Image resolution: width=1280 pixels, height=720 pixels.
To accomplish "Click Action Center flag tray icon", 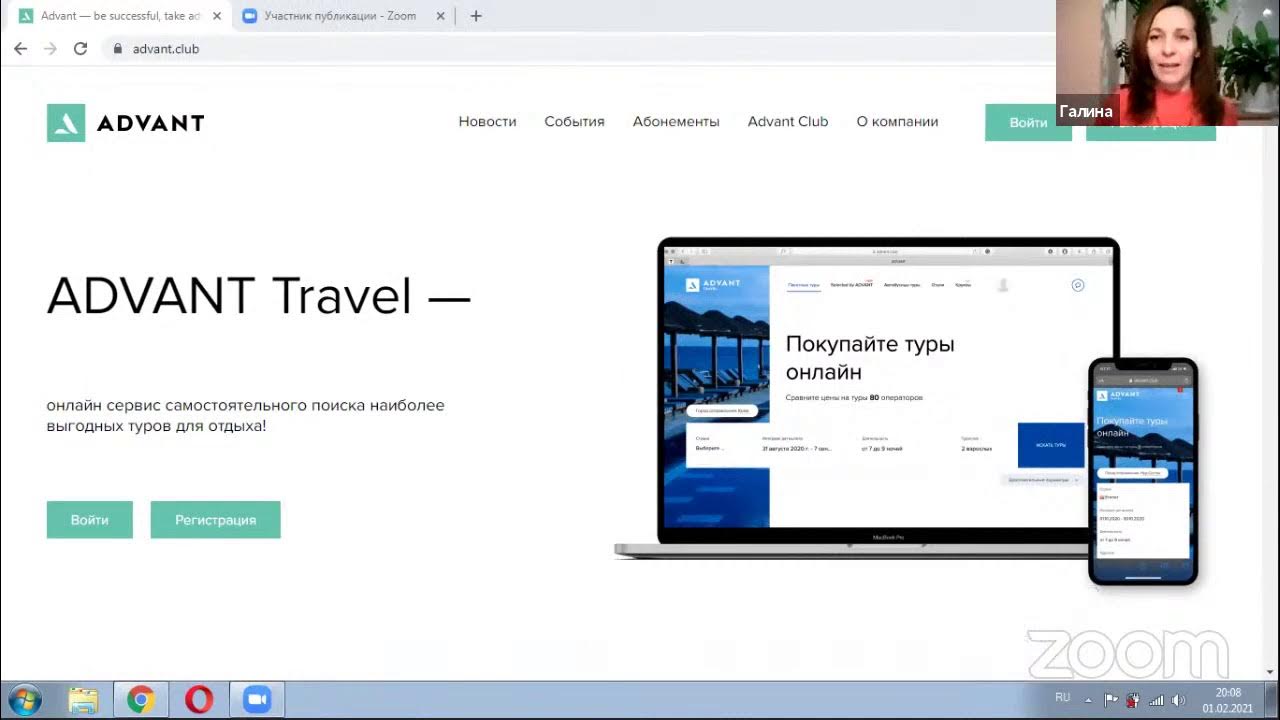I will tap(1111, 701).
